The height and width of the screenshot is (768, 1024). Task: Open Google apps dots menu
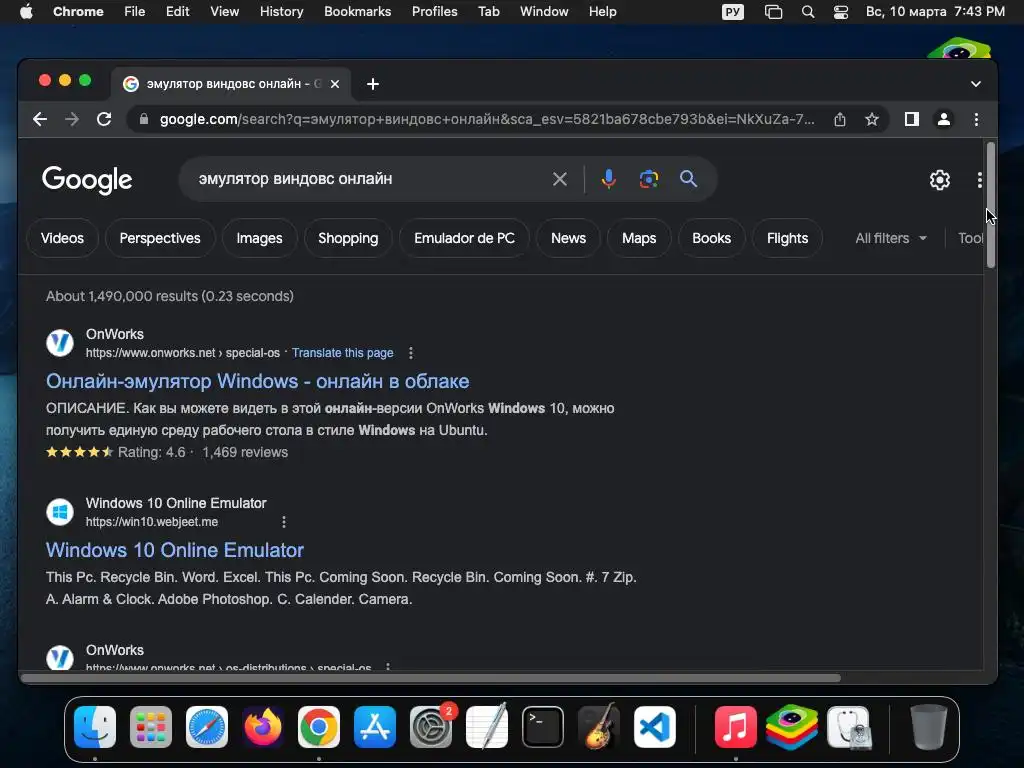pyautogui.click(x=980, y=180)
